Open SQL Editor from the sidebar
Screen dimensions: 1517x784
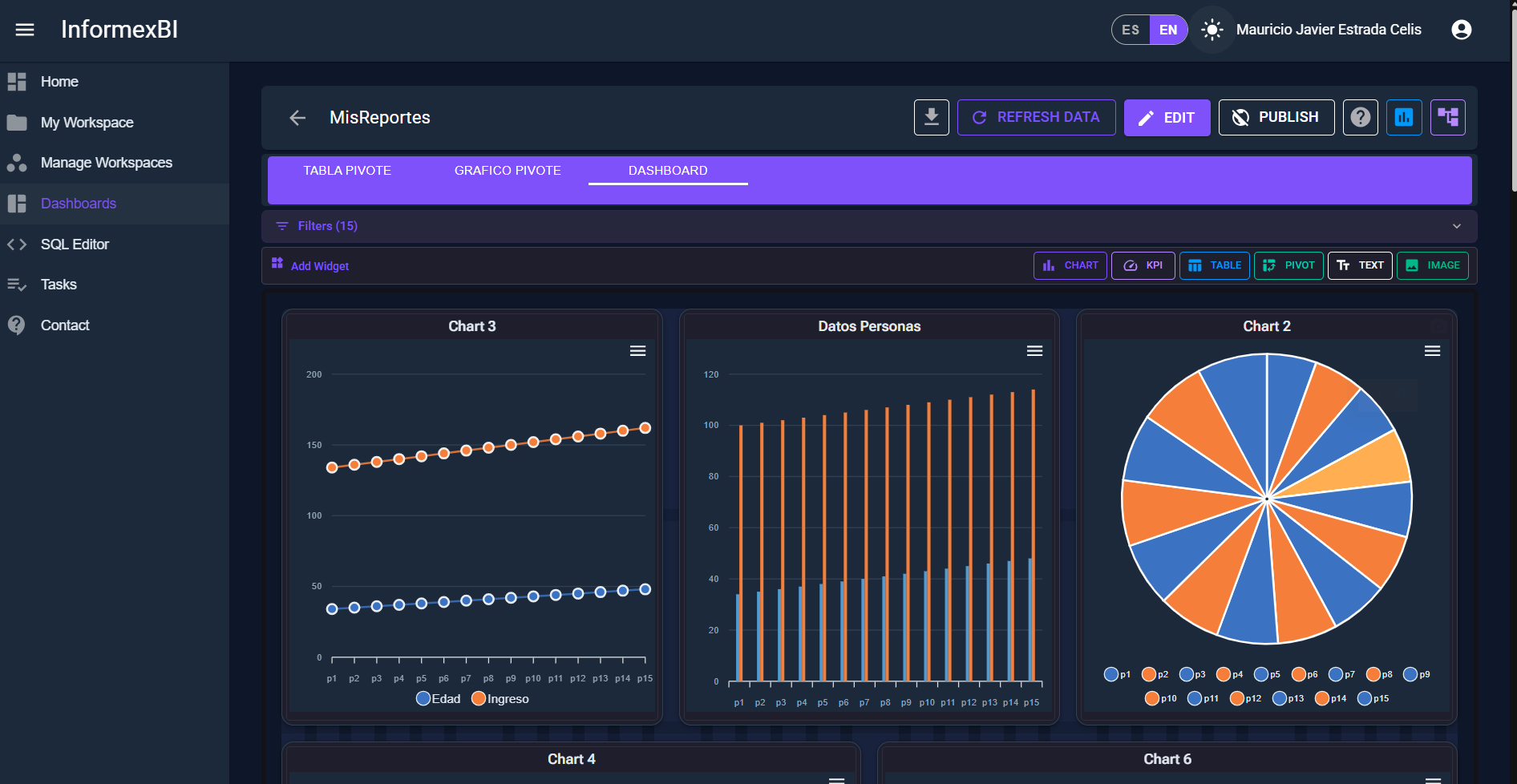[75, 244]
